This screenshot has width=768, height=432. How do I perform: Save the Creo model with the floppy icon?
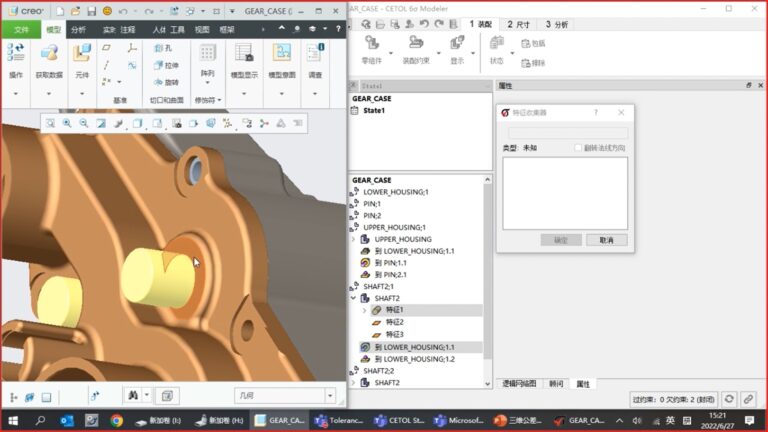click(92, 11)
